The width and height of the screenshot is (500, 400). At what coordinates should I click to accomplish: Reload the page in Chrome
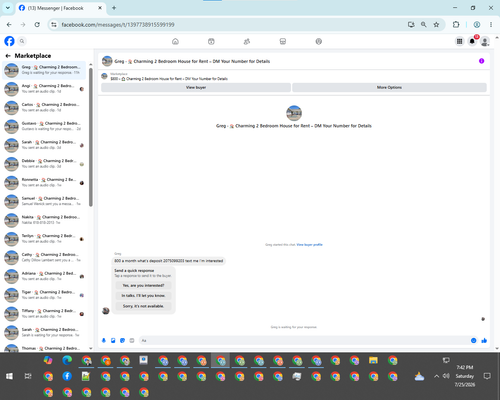pyautogui.click(x=37, y=25)
